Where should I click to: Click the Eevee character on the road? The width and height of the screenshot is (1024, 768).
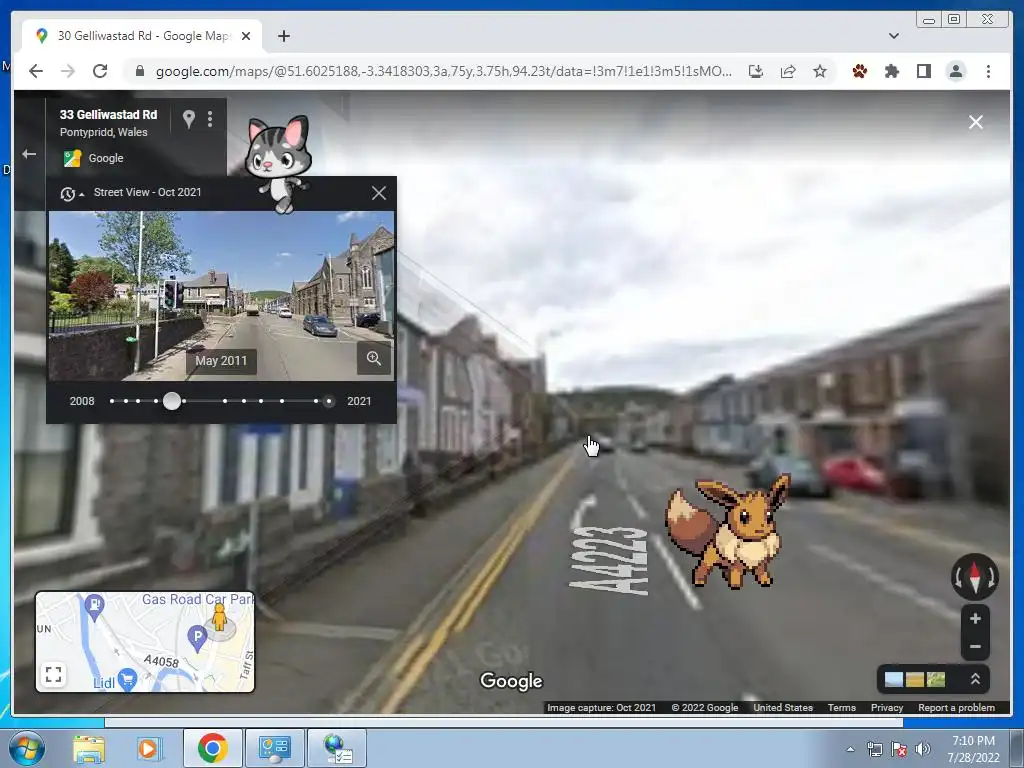pos(726,532)
